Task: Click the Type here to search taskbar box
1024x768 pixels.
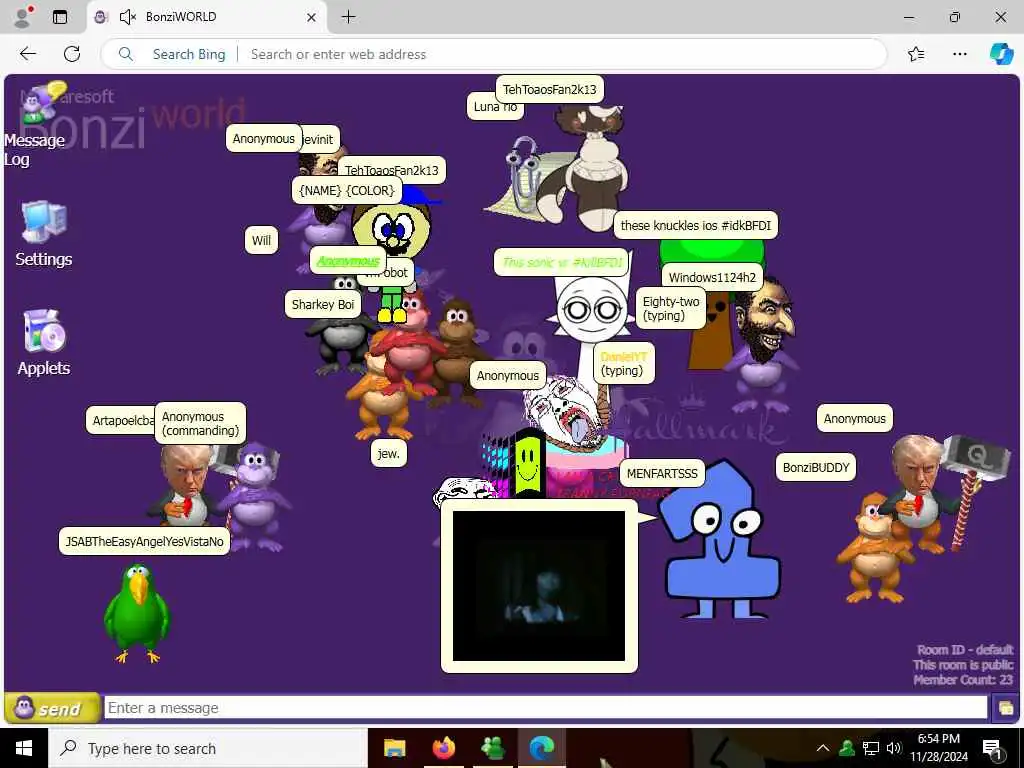Action: pyautogui.click(x=208, y=748)
